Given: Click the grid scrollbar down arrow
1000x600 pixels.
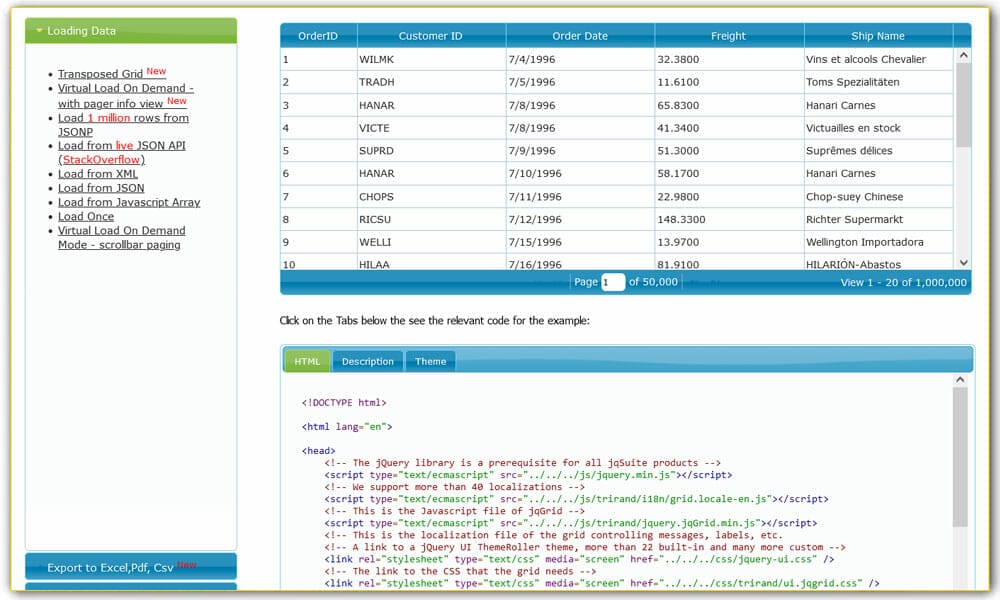Looking at the screenshot, I should pos(963,263).
